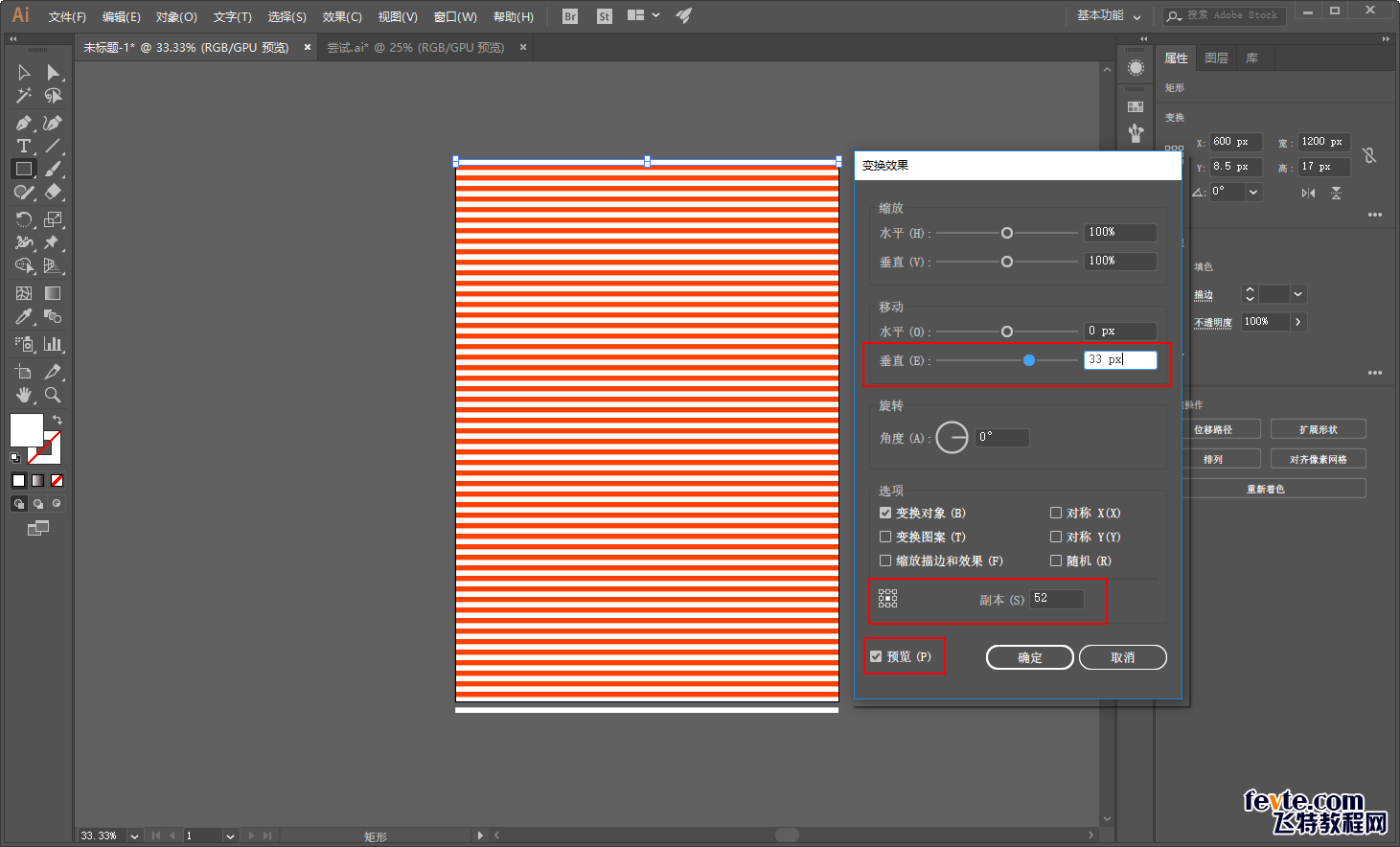Click the 垂直 (E) move slider handle

pos(1029,360)
